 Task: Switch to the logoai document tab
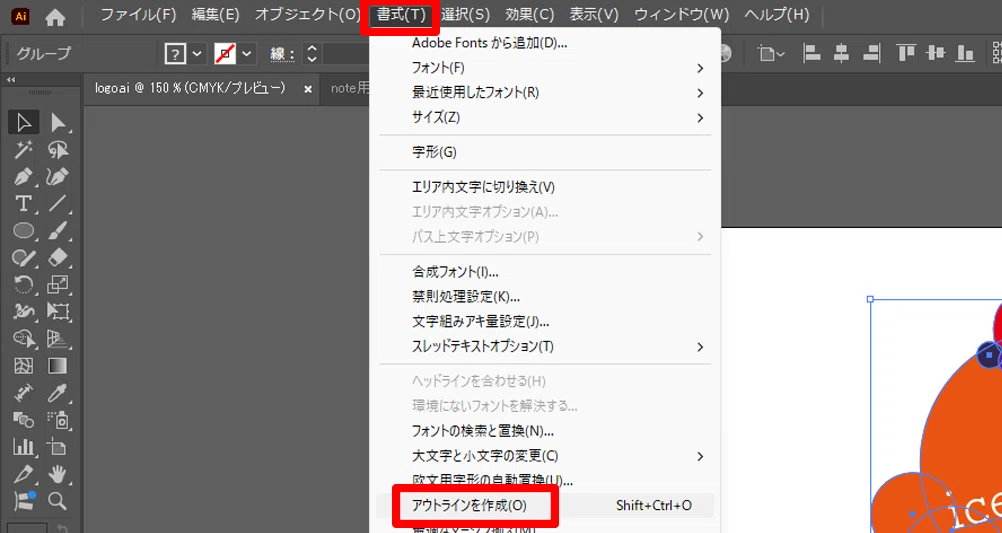190,88
